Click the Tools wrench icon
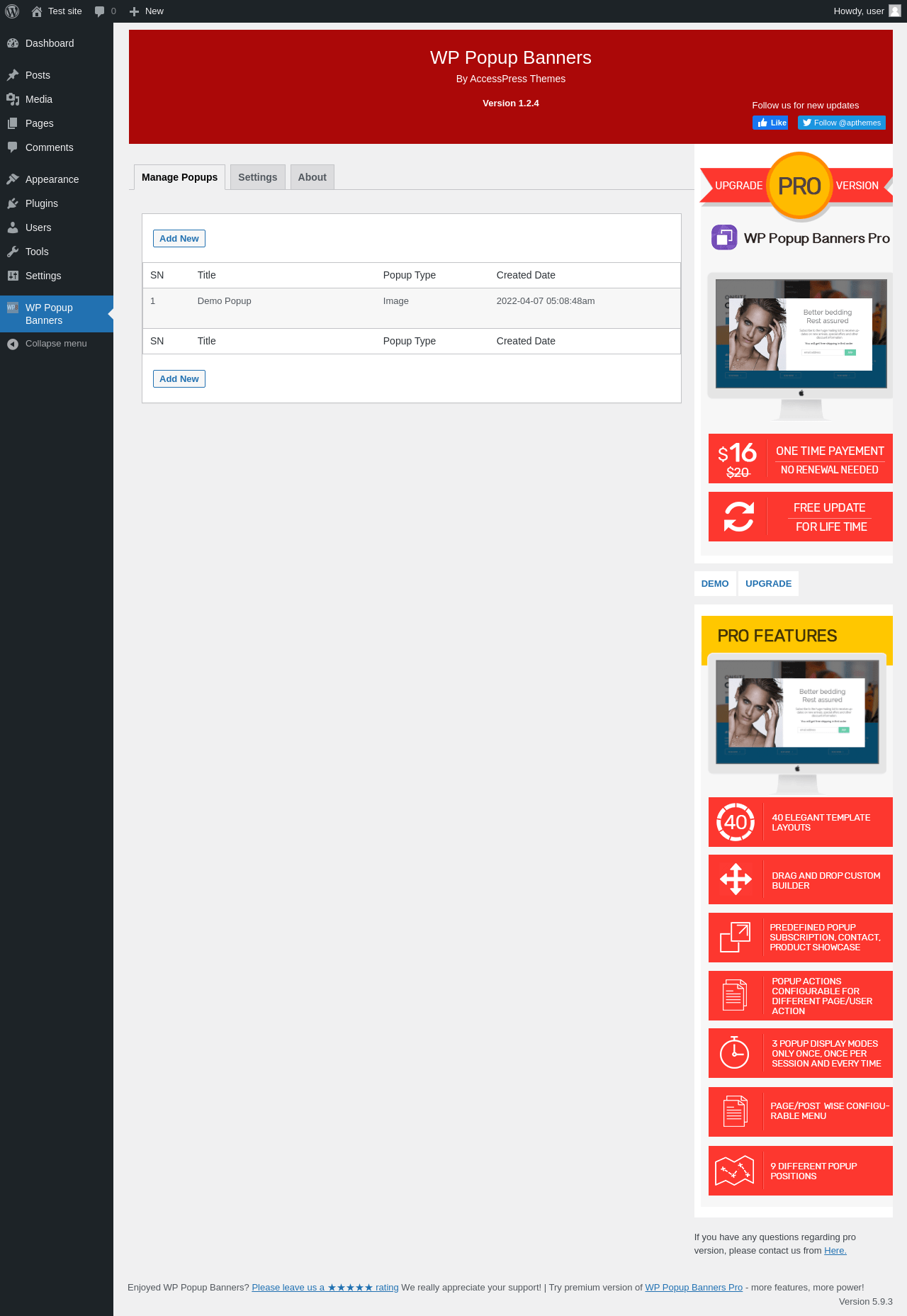The height and width of the screenshot is (1316, 907). (13, 252)
